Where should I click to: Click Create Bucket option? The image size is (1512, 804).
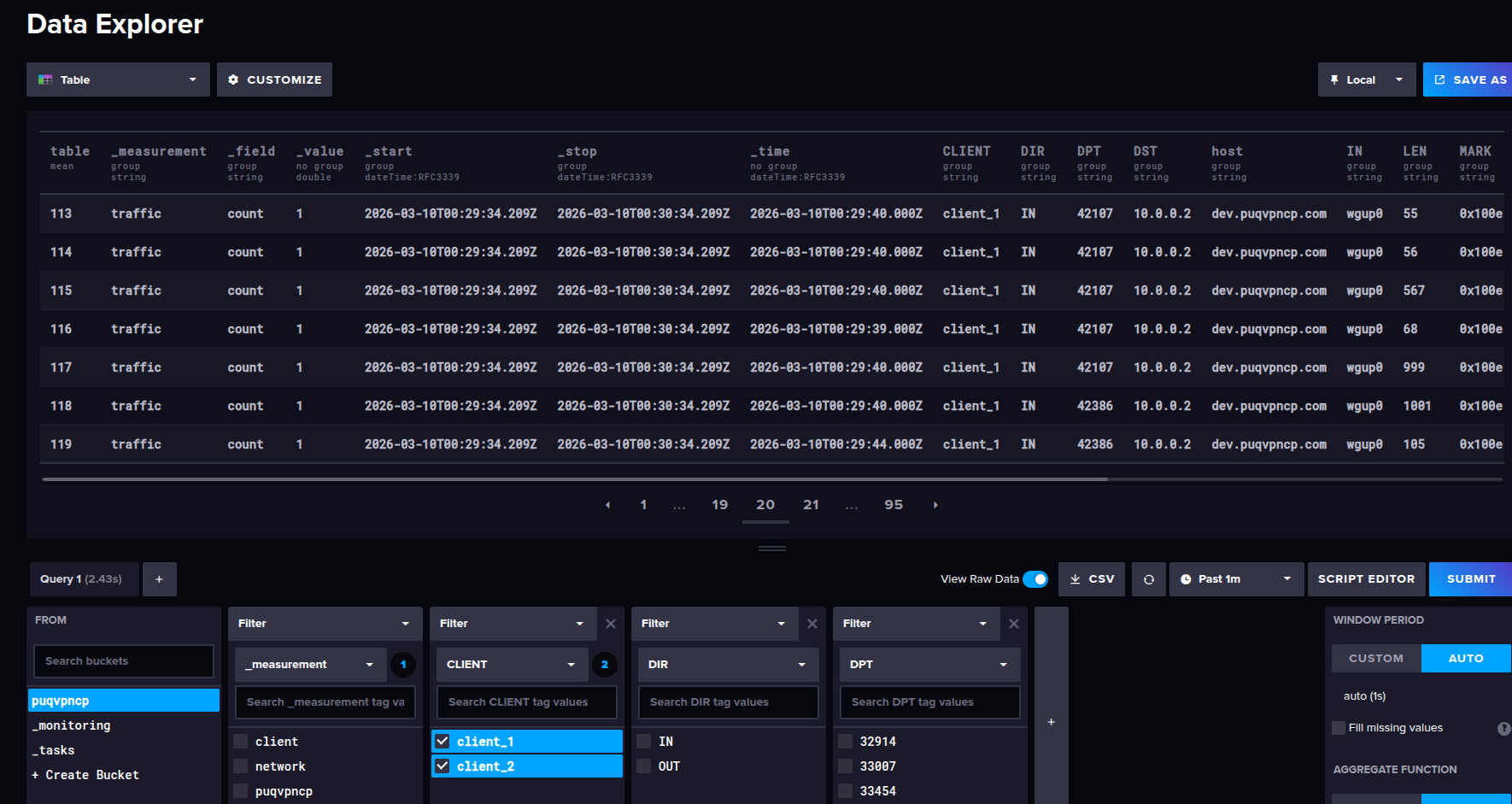pyautogui.click(x=85, y=775)
